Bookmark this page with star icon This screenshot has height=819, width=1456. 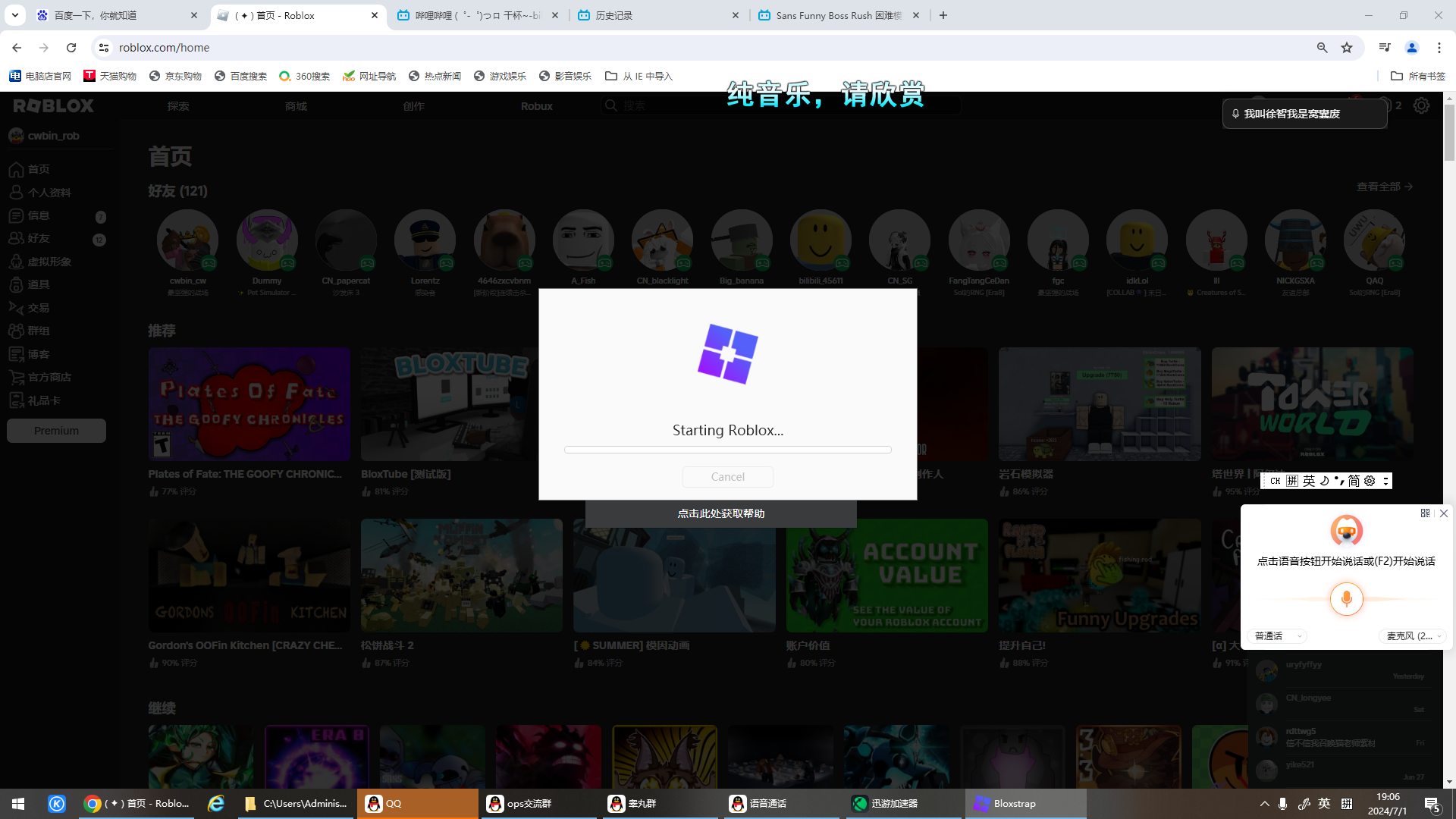click(1347, 48)
